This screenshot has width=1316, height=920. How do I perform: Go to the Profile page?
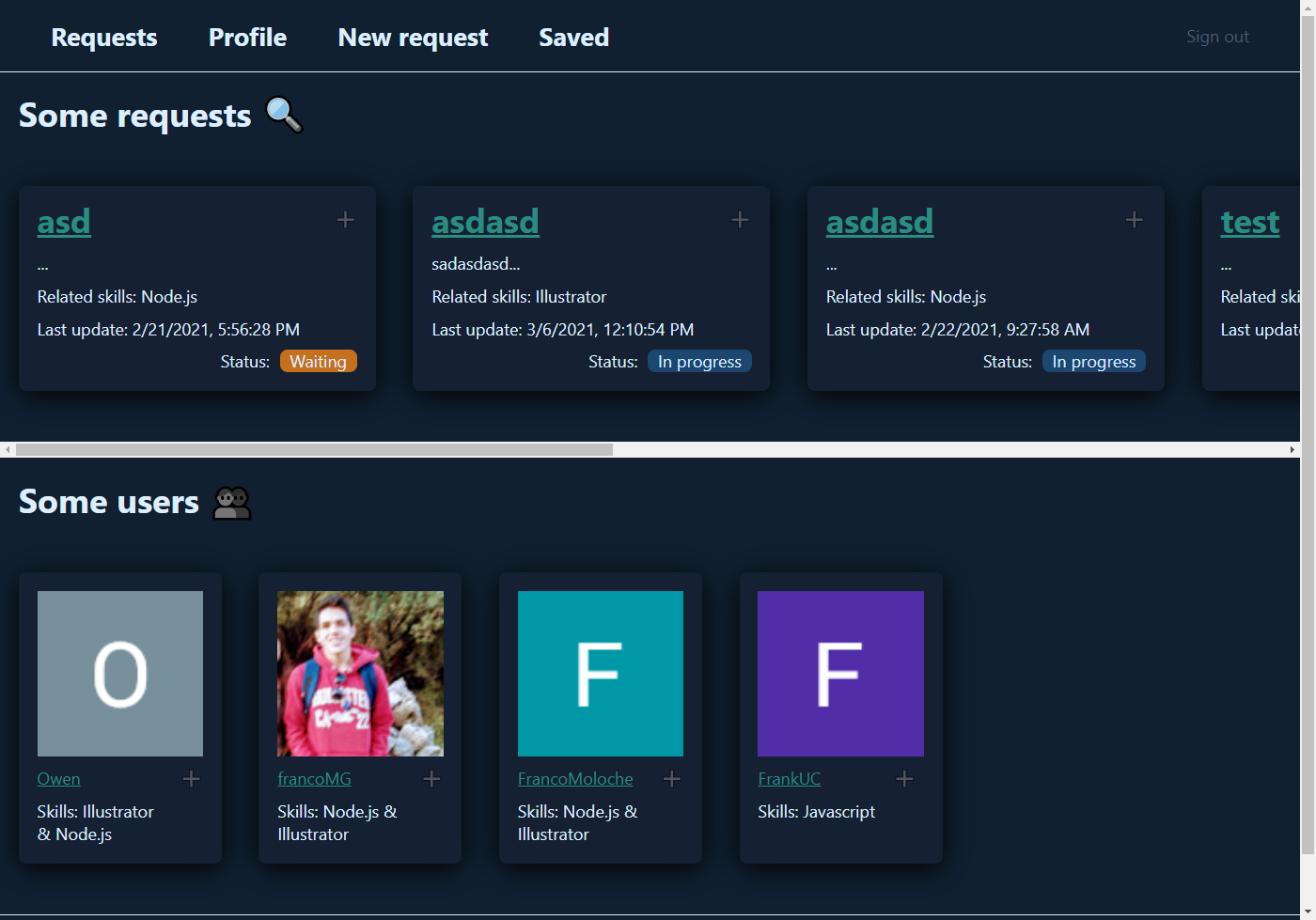[x=247, y=38]
